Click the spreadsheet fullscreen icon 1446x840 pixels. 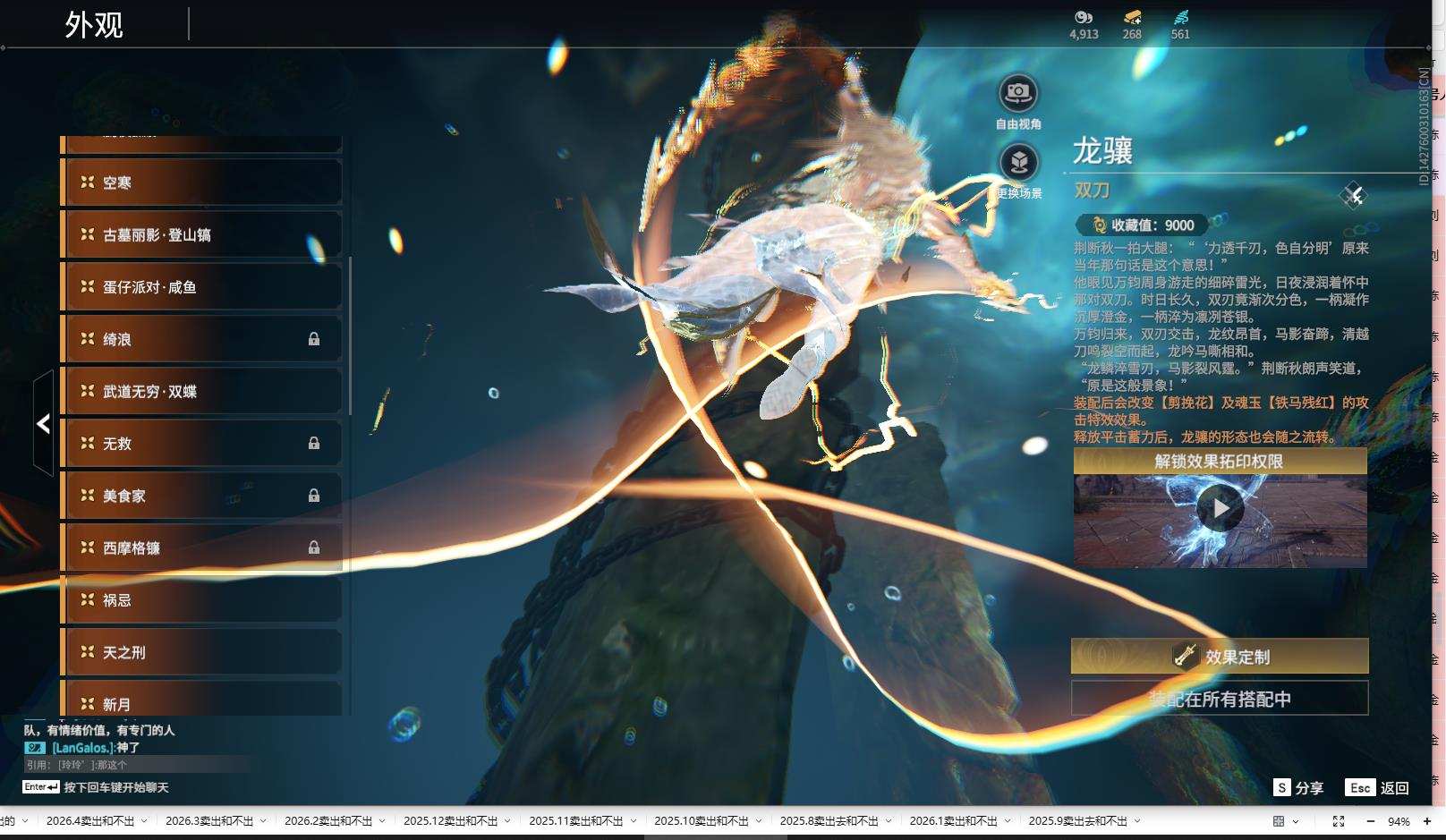pyautogui.click(x=1339, y=821)
